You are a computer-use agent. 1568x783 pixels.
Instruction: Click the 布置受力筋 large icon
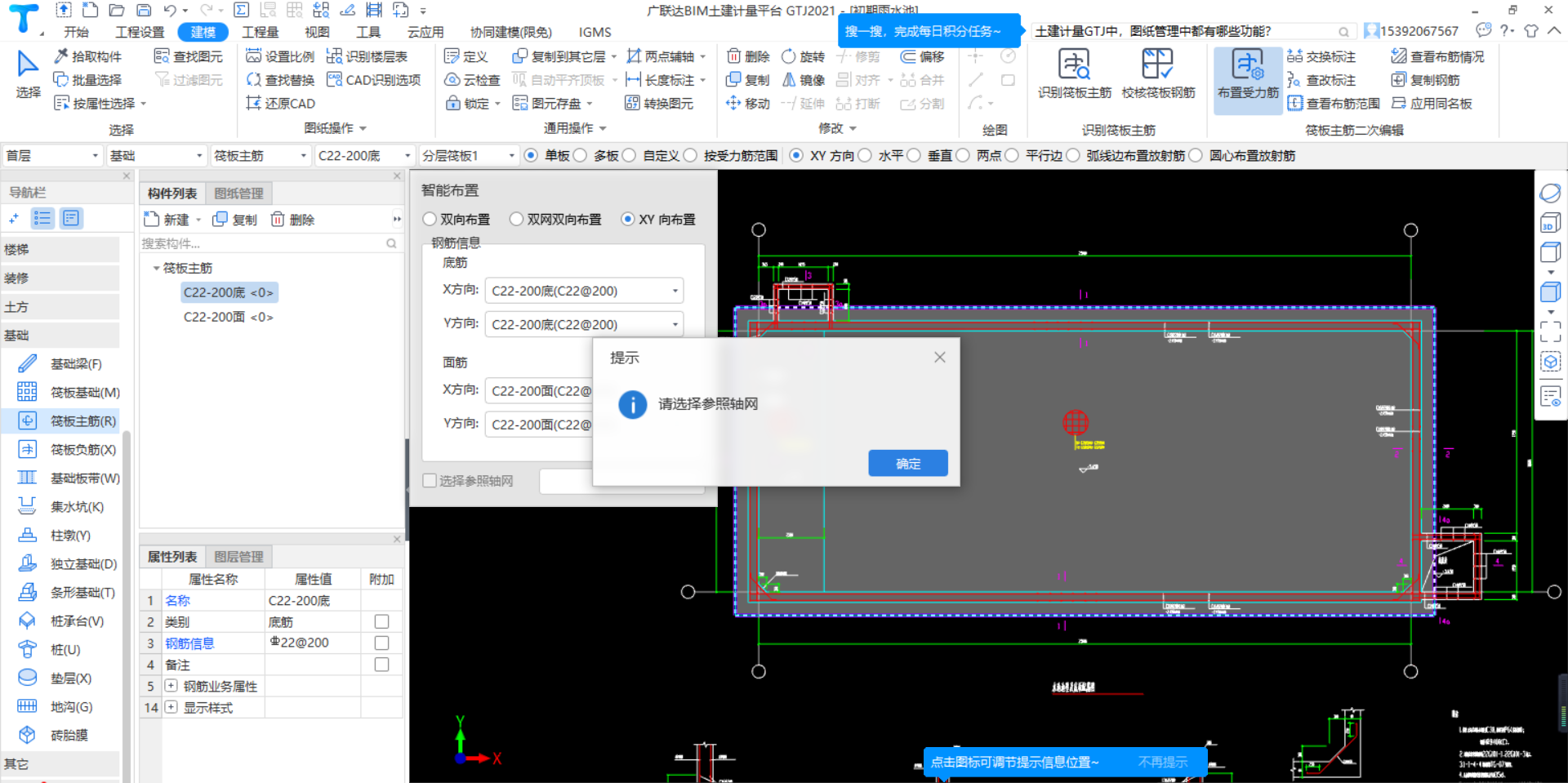click(x=1248, y=65)
